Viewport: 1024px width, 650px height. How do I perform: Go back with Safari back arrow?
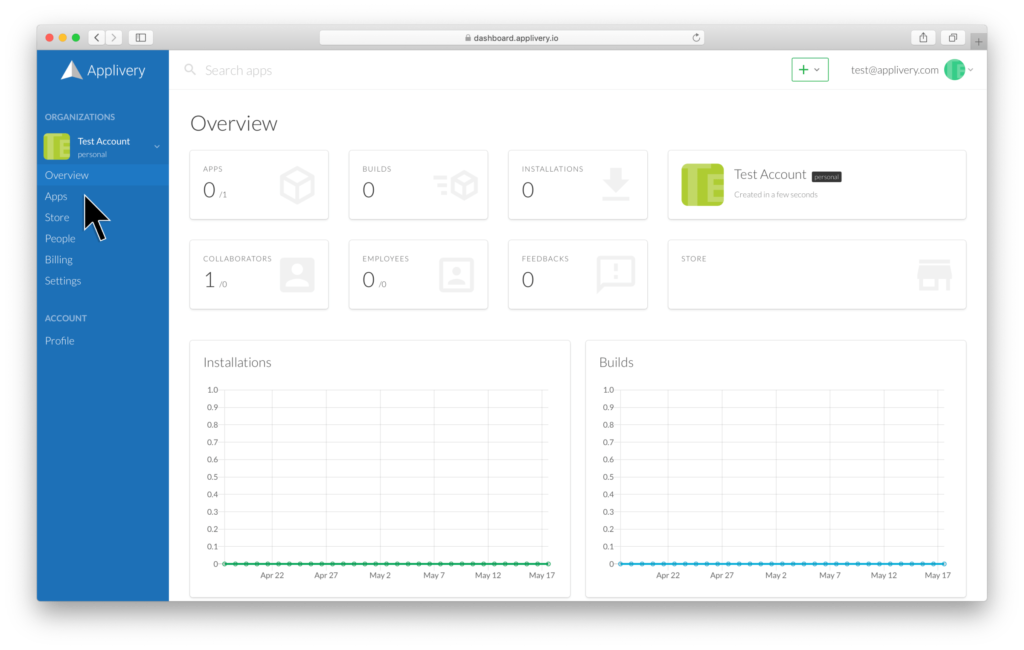[x=97, y=38]
